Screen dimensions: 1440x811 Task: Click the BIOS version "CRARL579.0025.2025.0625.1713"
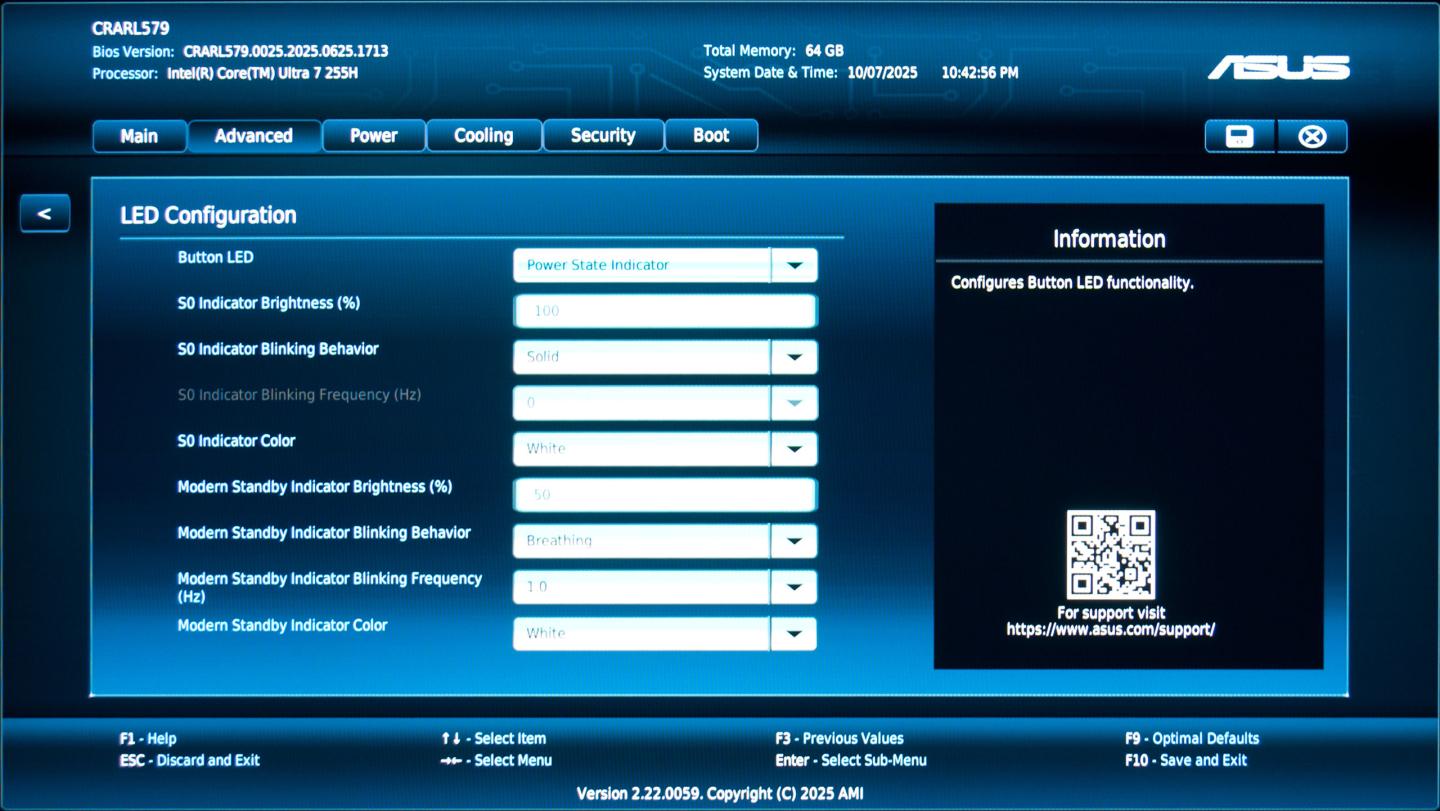pos(286,51)
